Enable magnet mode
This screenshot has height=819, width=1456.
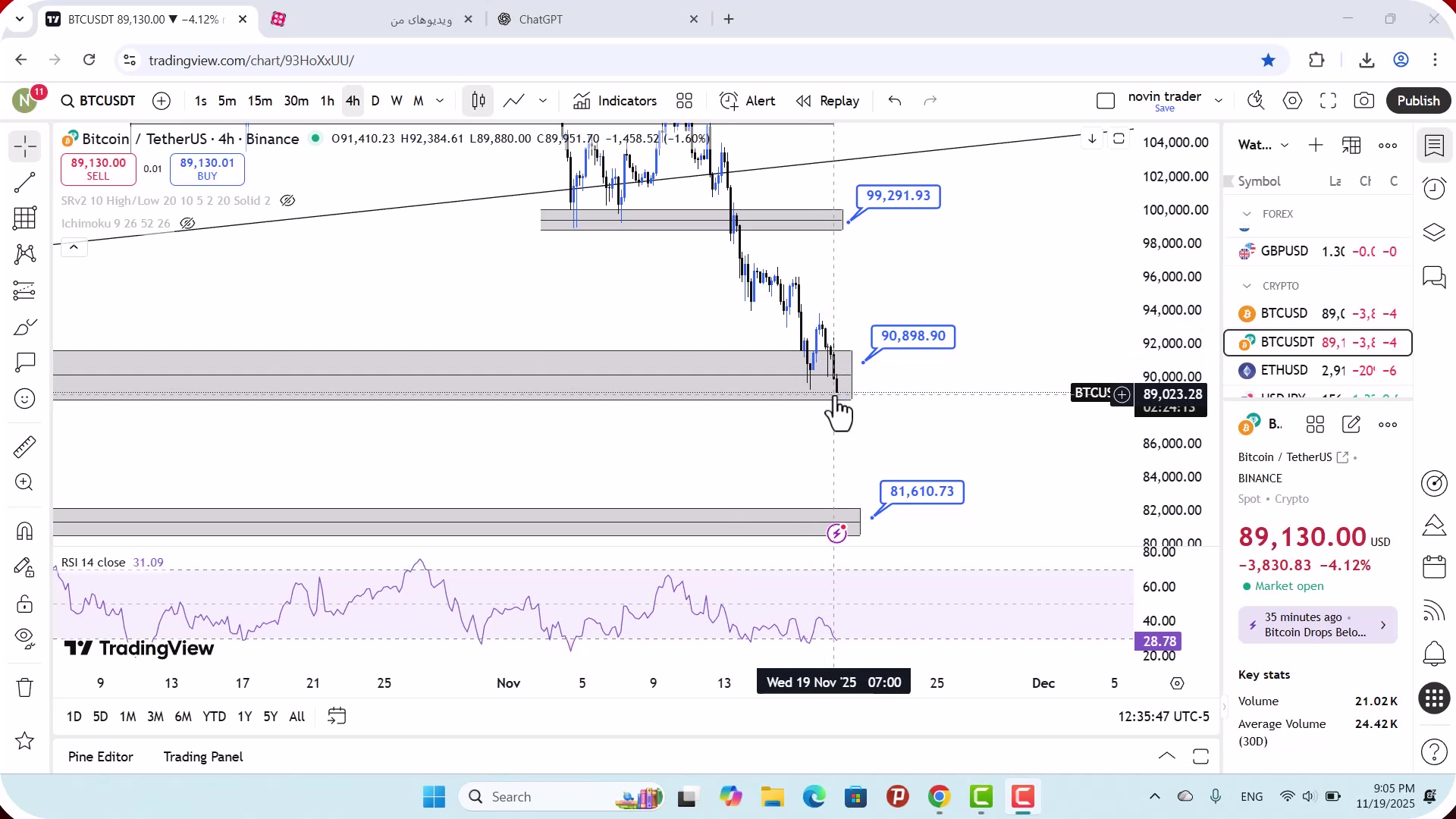pyautogui.click(x=25, y=531)
